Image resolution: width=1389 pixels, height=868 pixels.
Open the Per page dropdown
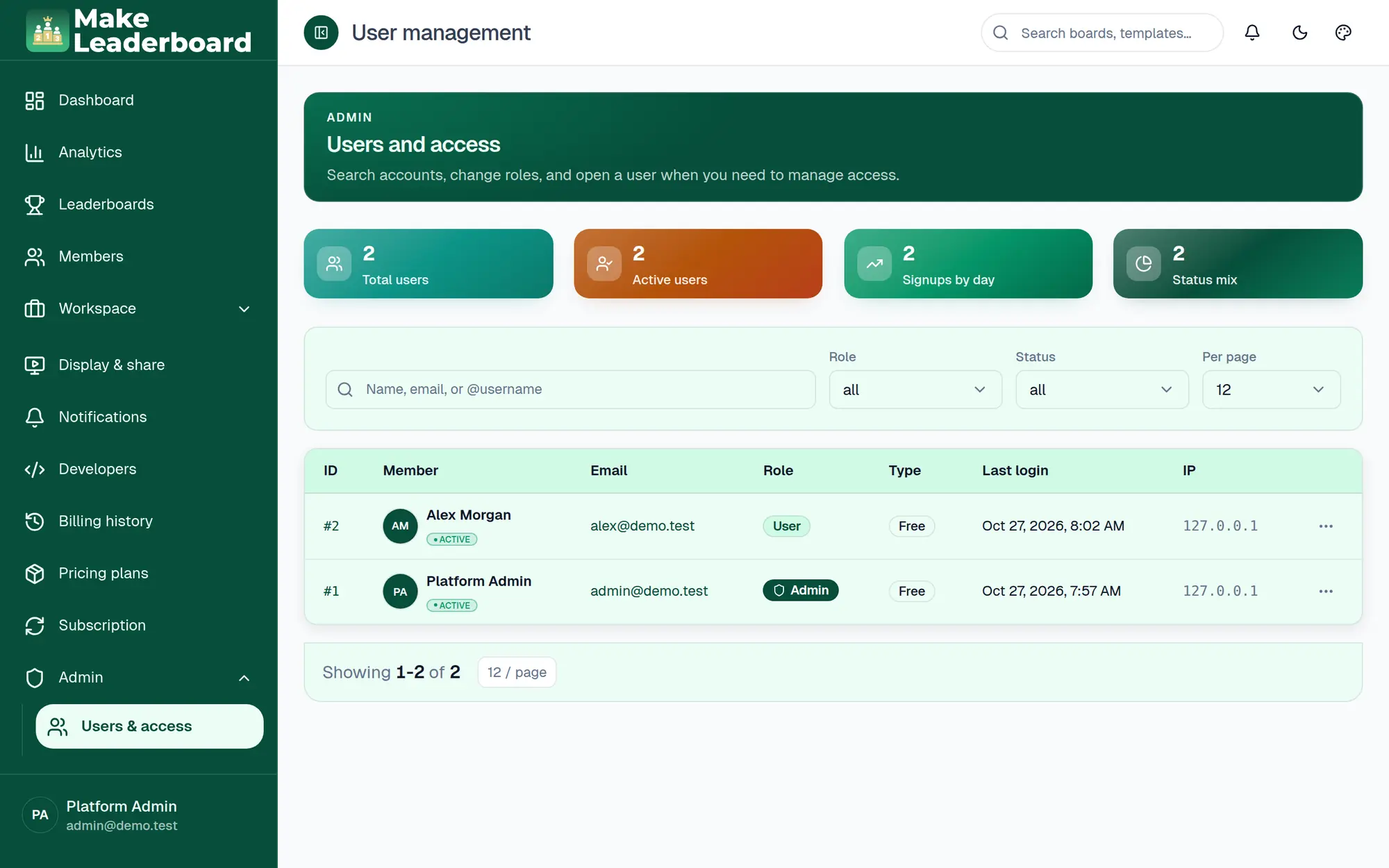1271,390
